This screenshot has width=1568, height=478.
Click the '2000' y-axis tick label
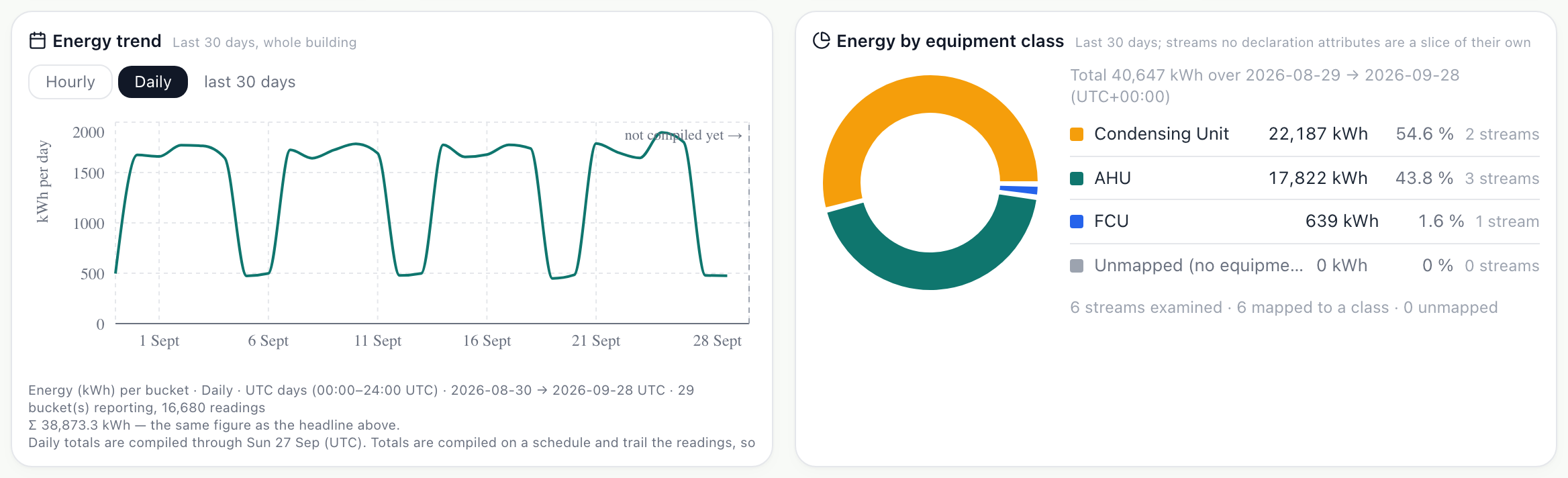(89, 132)
